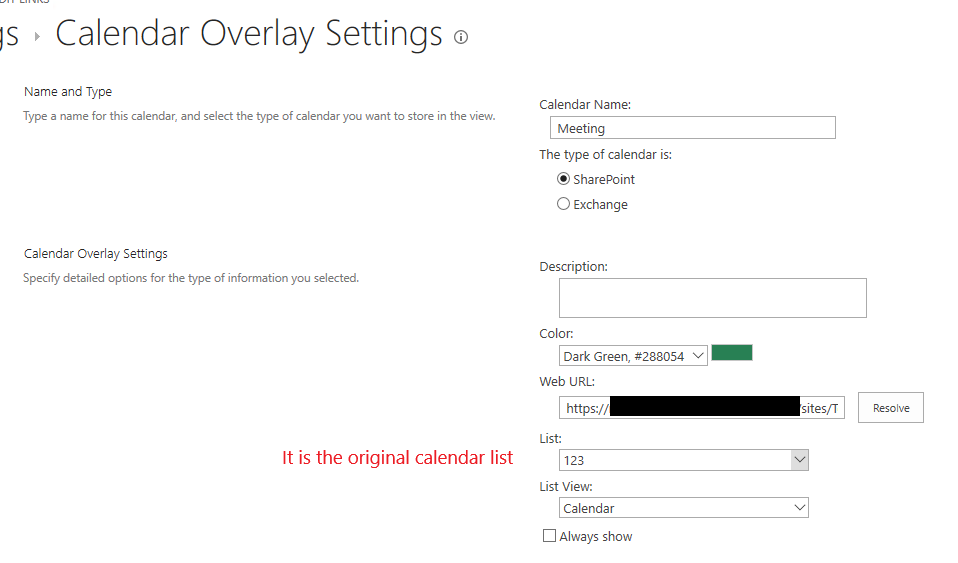This screenshot has width=958, height=563.
Task: Click the dark green color preview swatch
Action: click(732, 353)
